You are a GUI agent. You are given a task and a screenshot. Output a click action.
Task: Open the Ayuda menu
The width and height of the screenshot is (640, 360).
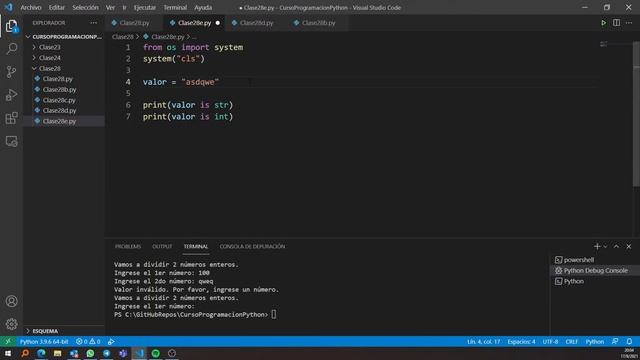click(x=203, y=7)
